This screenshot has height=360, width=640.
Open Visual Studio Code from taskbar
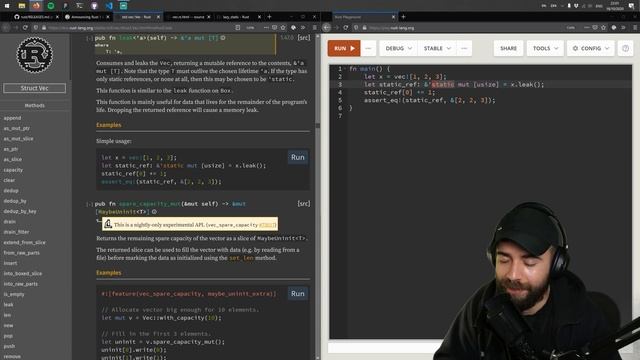tap(109, 6)
